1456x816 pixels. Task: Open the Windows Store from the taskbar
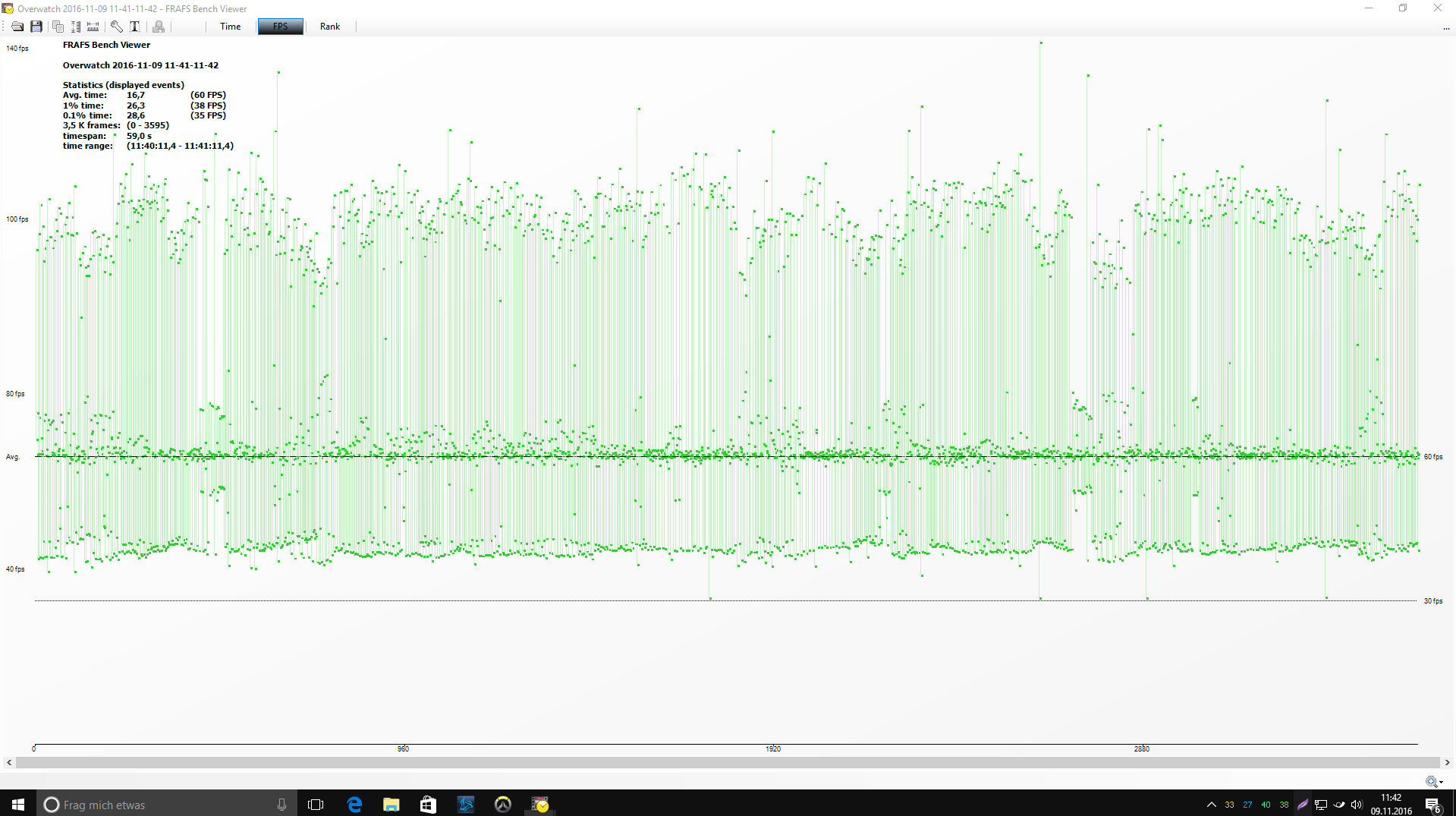(x=428, y=804)
